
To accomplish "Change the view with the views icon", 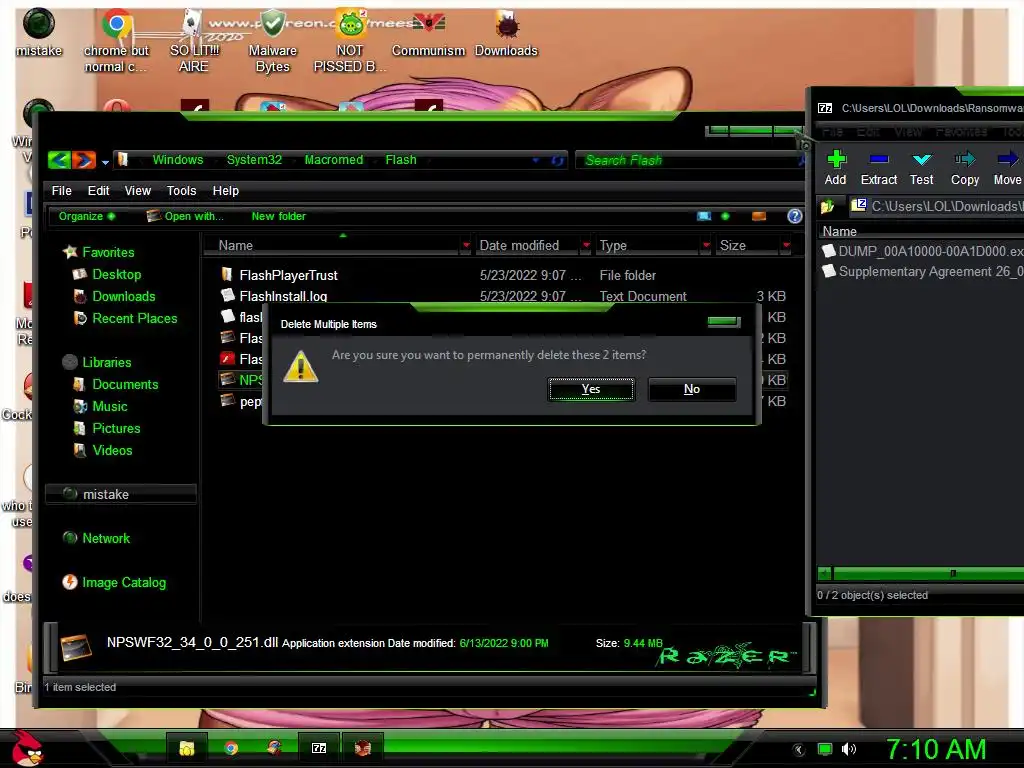I will tap(704, 216).
